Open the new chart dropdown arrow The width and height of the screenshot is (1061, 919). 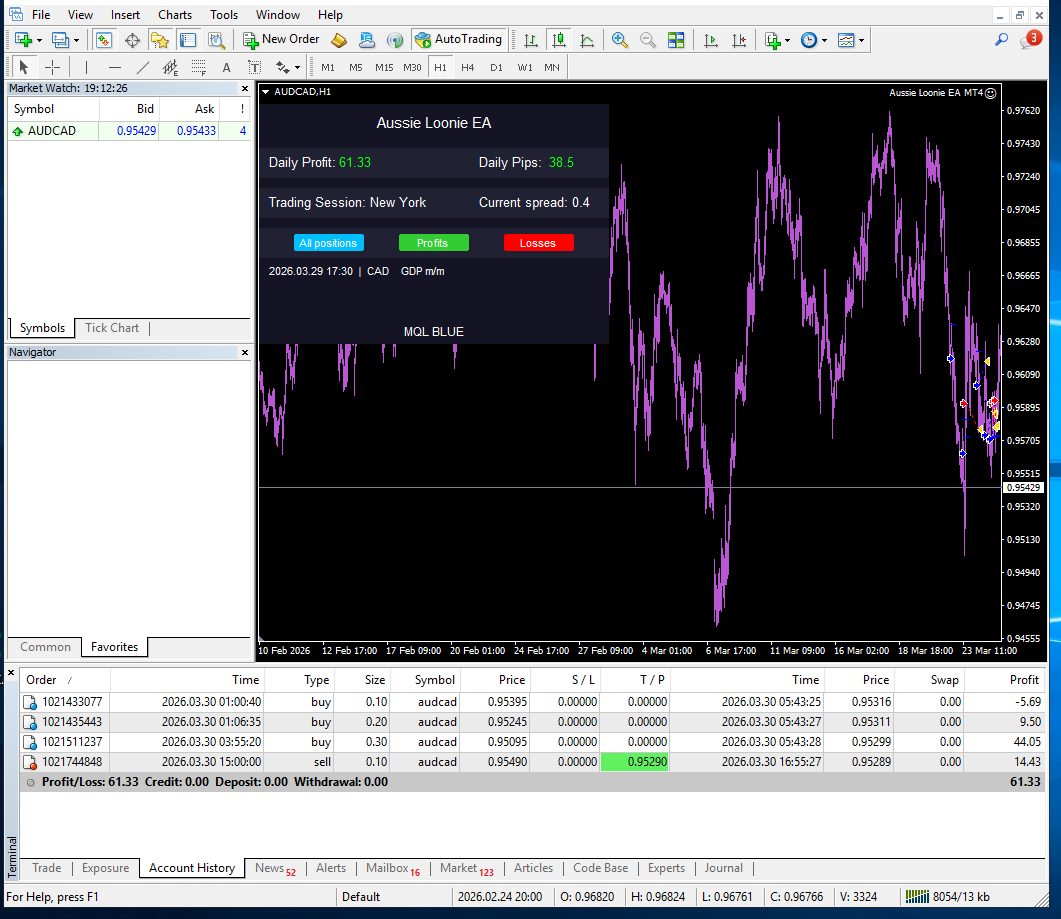pyautogui.click(x=39, y=41)
